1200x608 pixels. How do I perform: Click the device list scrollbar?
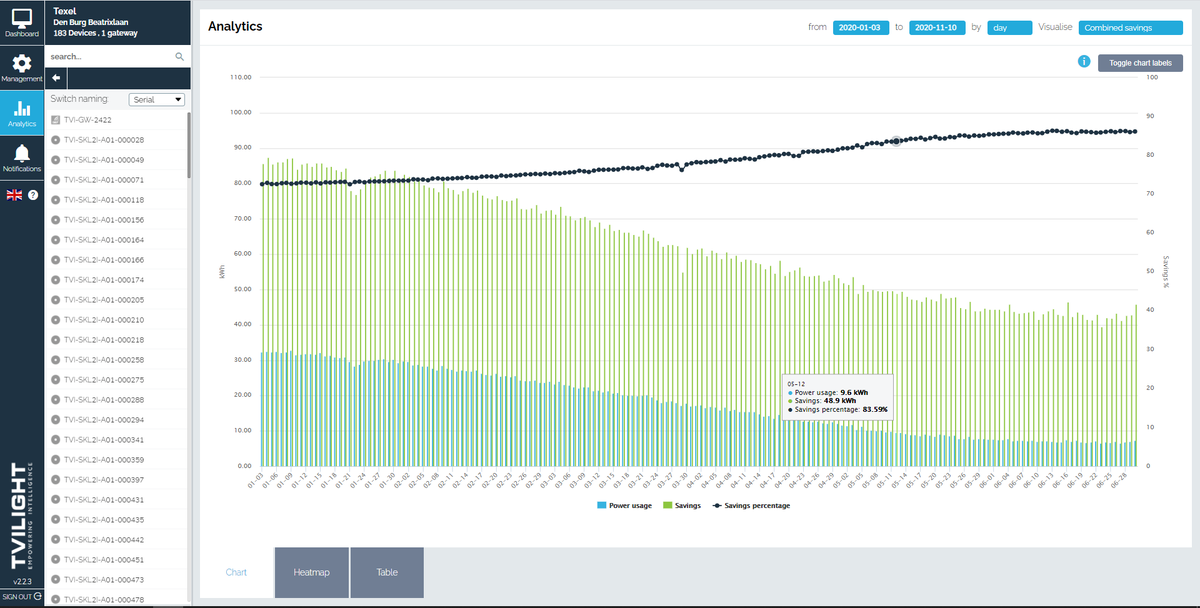pyautogui.click(x=188, y=145)
